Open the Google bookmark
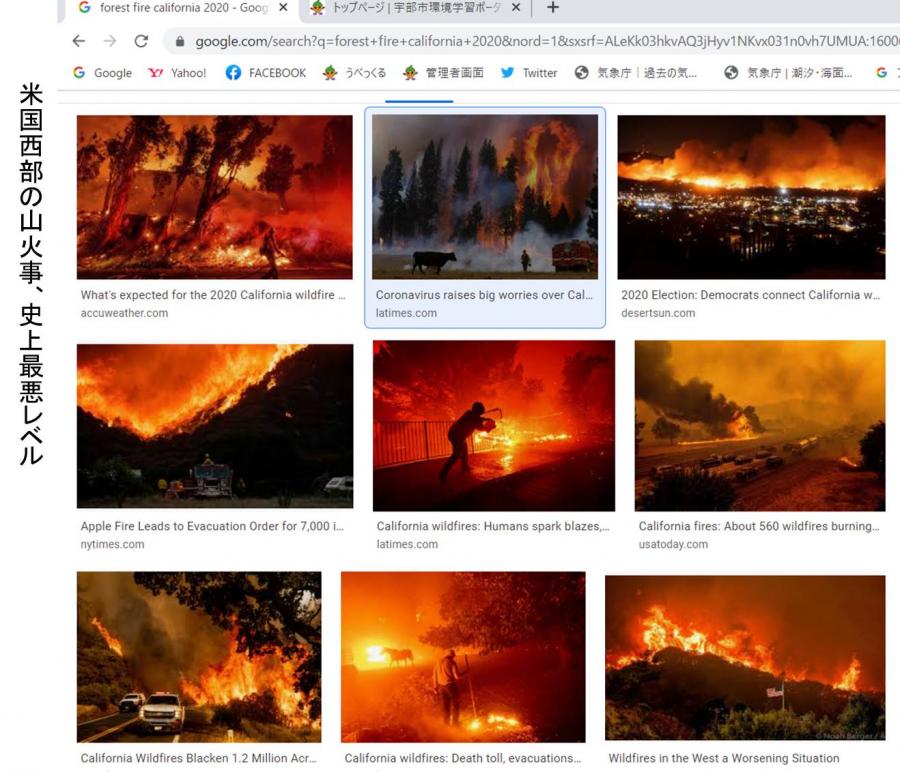The height and width of the screenshot is (772, 900). coord(102,73)
